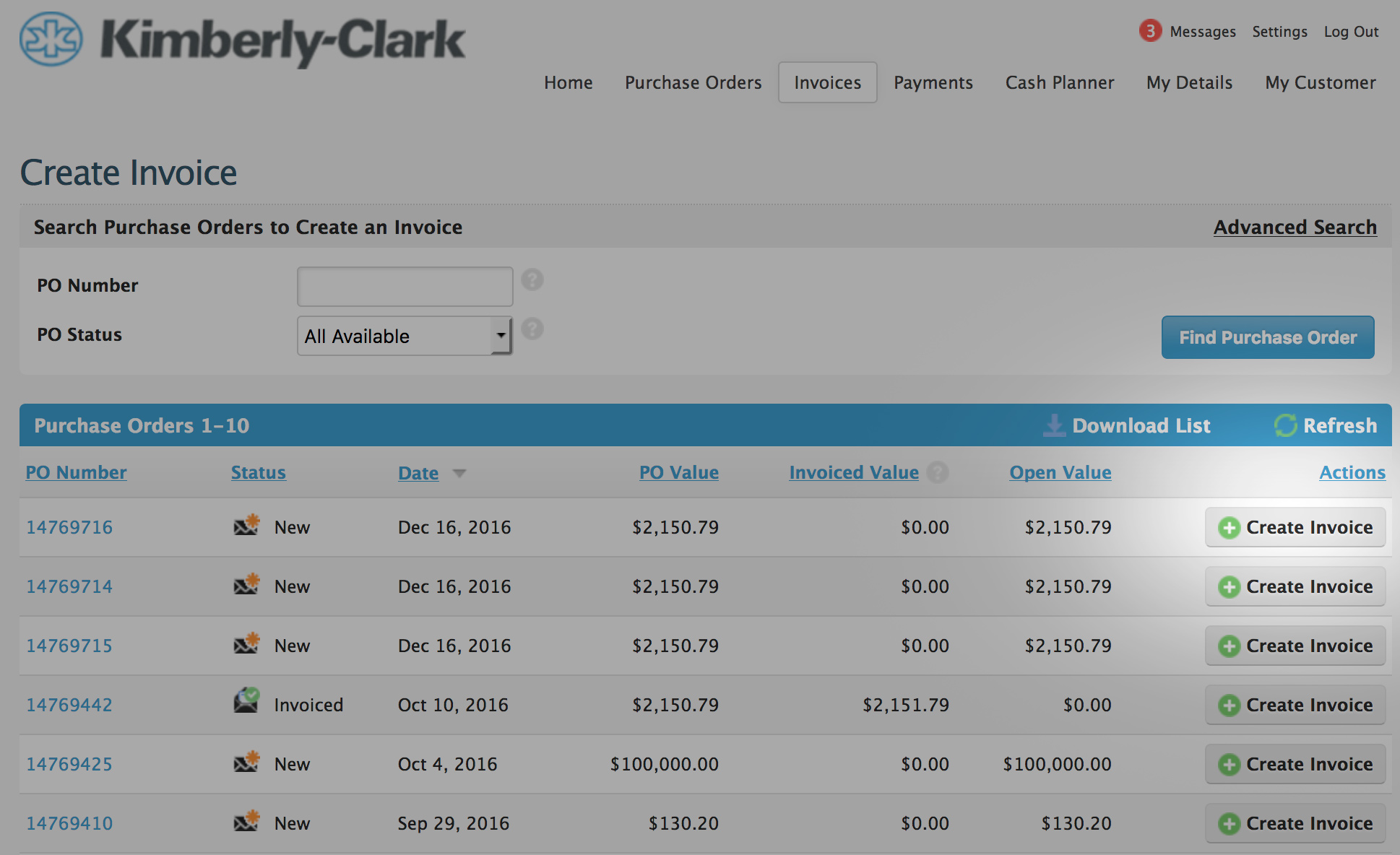This screenshot has height=855, width=1400.
Task: Open purchase order 14769410 link
Action: coord(69,824)
